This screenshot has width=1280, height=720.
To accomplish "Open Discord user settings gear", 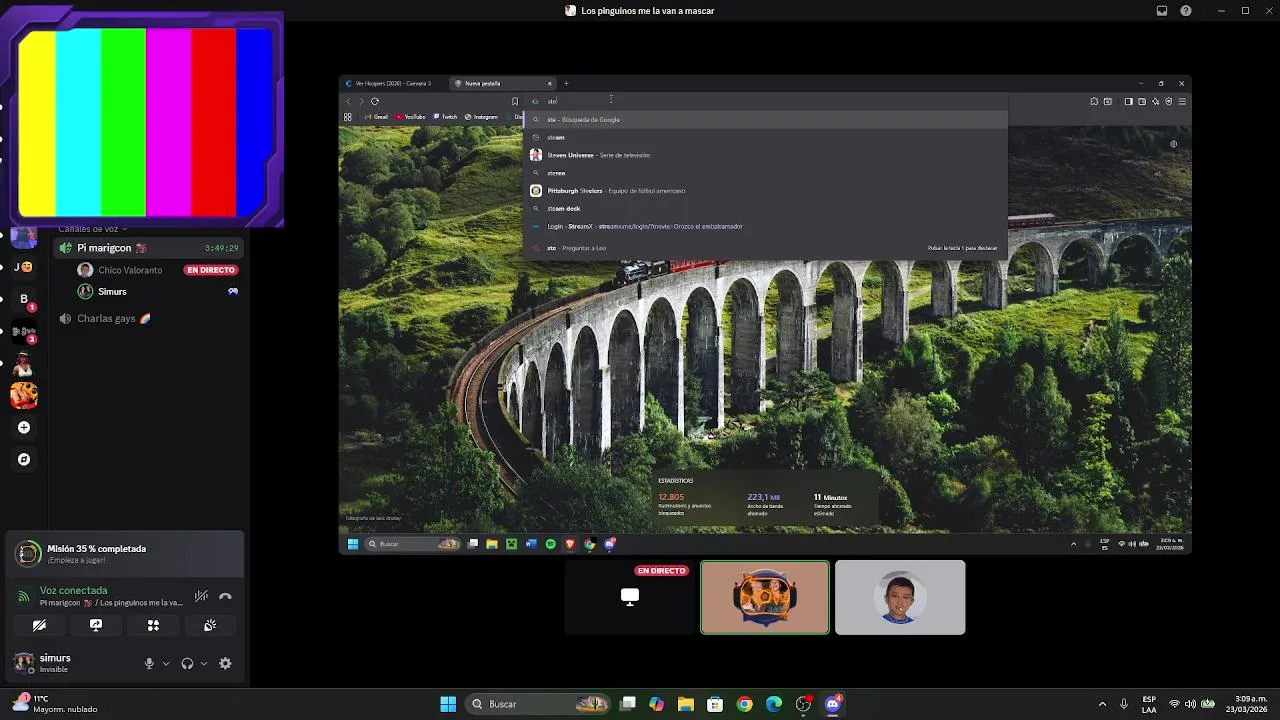I will click(x=225, y=663).
